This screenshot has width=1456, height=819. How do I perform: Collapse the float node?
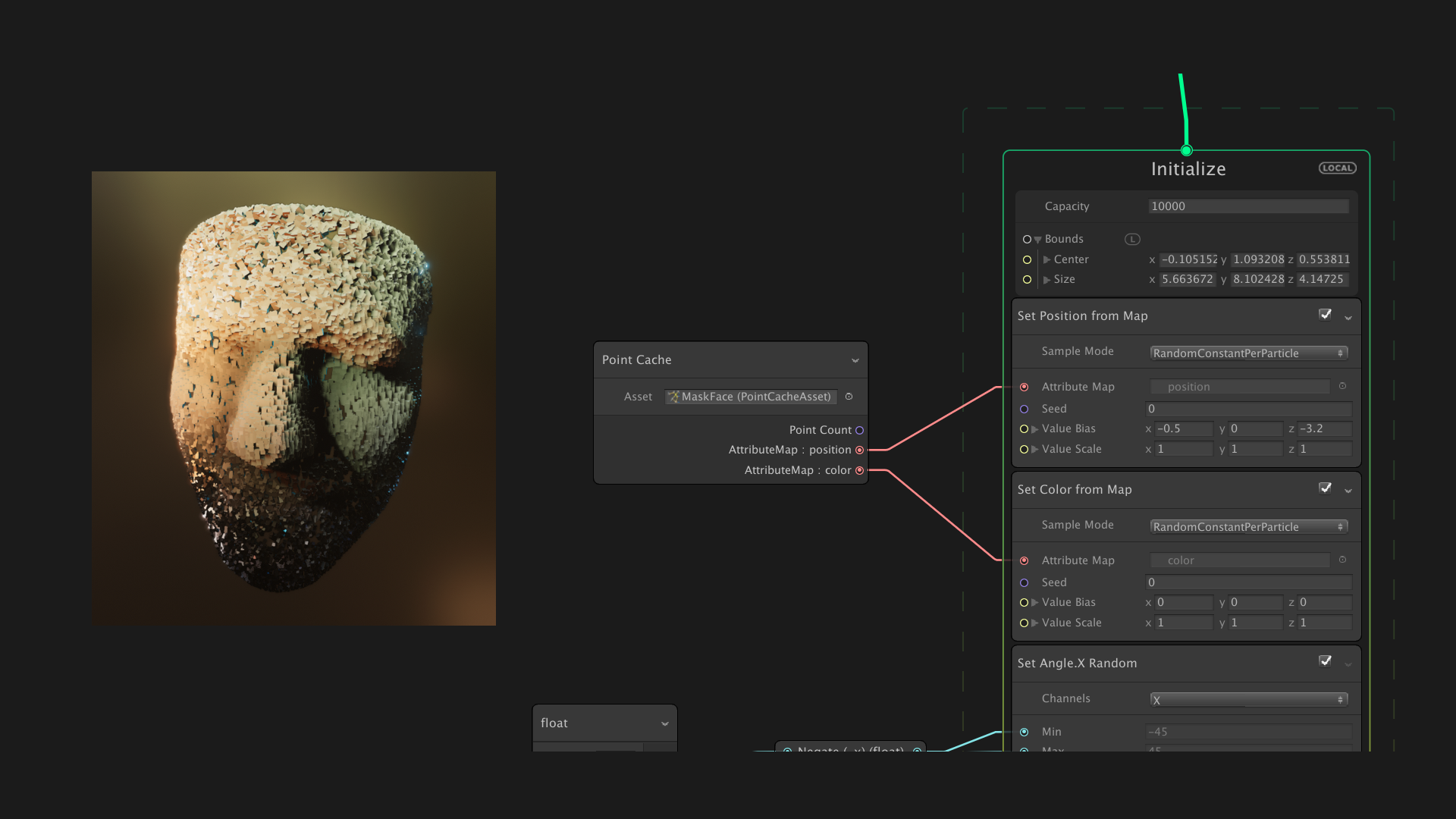pos(664,724)
